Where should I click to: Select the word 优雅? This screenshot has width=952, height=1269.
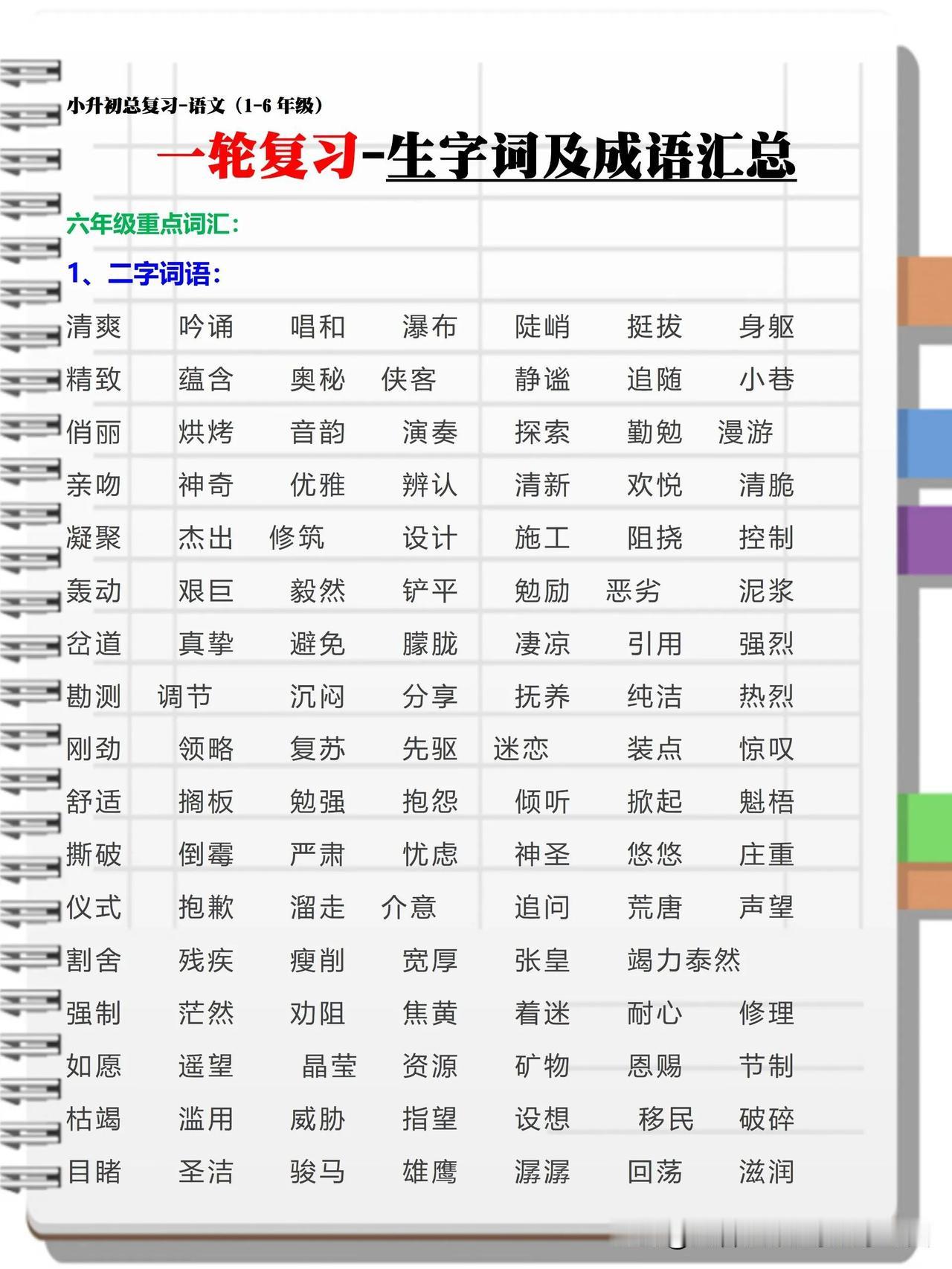pyautogui.click(x=318, y=485)
